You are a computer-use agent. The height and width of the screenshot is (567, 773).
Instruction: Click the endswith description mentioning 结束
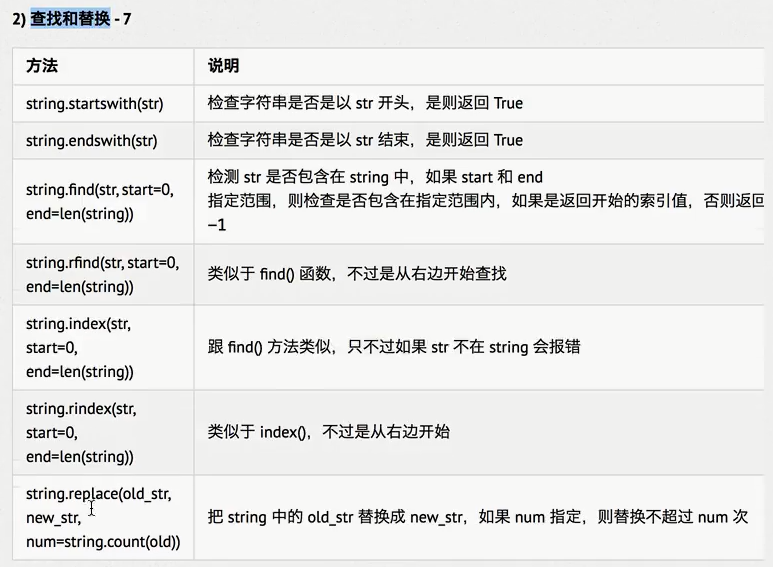pos(365,140)
